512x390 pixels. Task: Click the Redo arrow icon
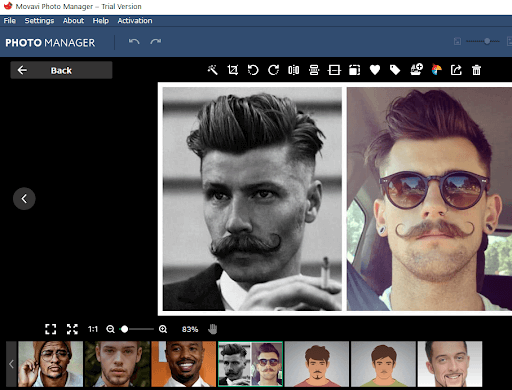[156, 42]
